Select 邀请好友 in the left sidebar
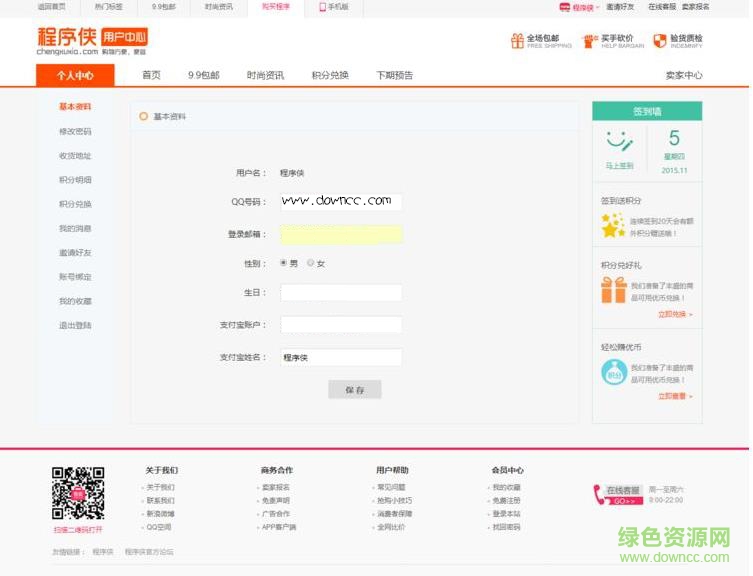This screenshot has width=753, height=576. pyautogui.click(x=75, y=252)
